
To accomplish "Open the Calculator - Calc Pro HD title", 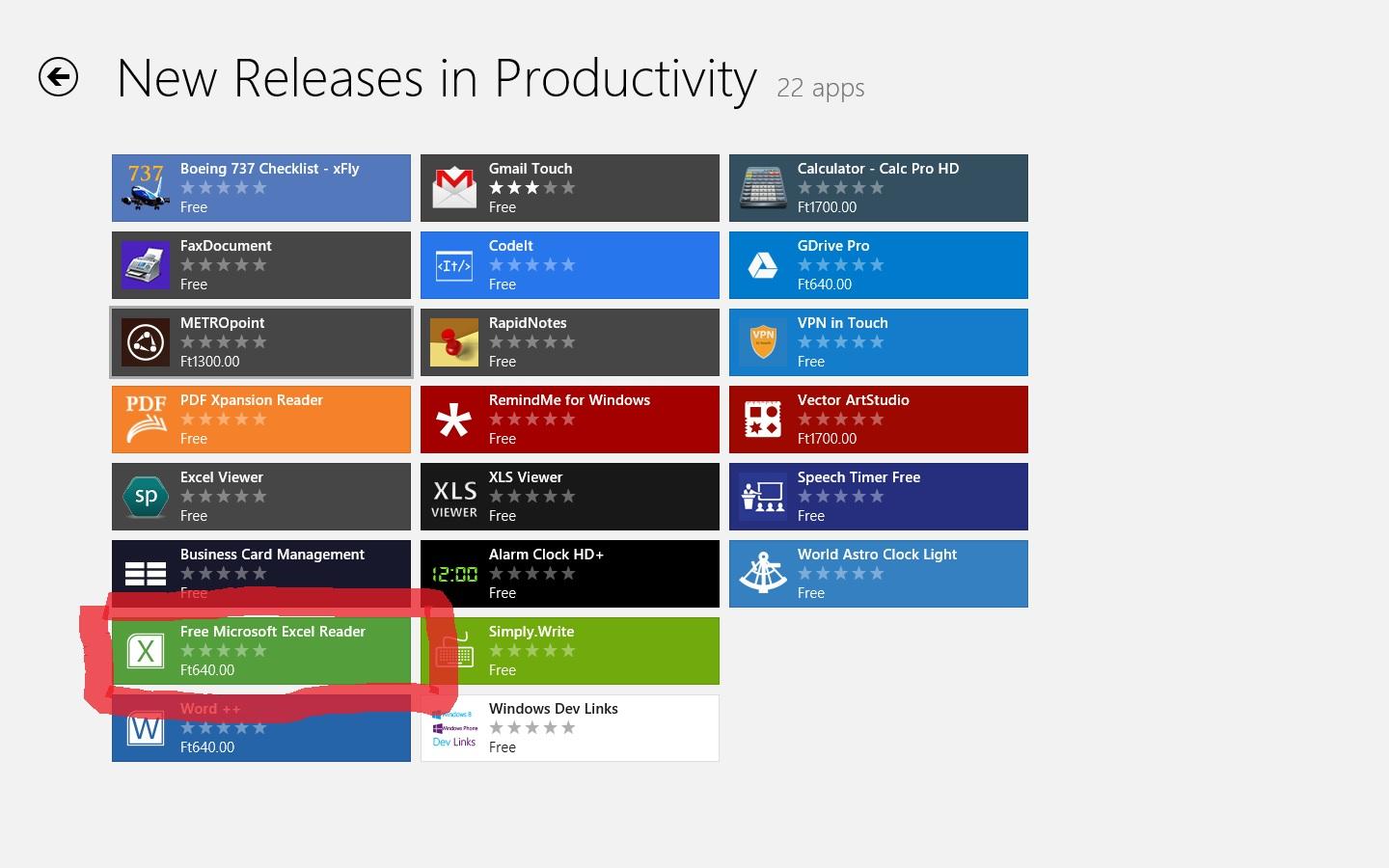I will 878,169.
